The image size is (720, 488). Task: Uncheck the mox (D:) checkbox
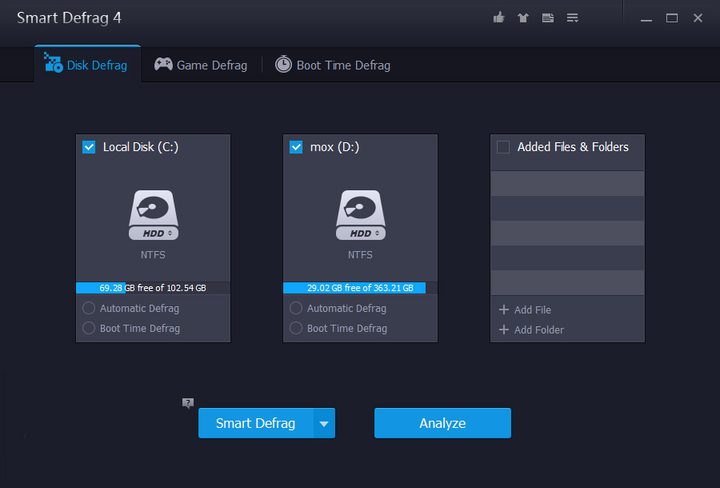click(x=296, y=147)
